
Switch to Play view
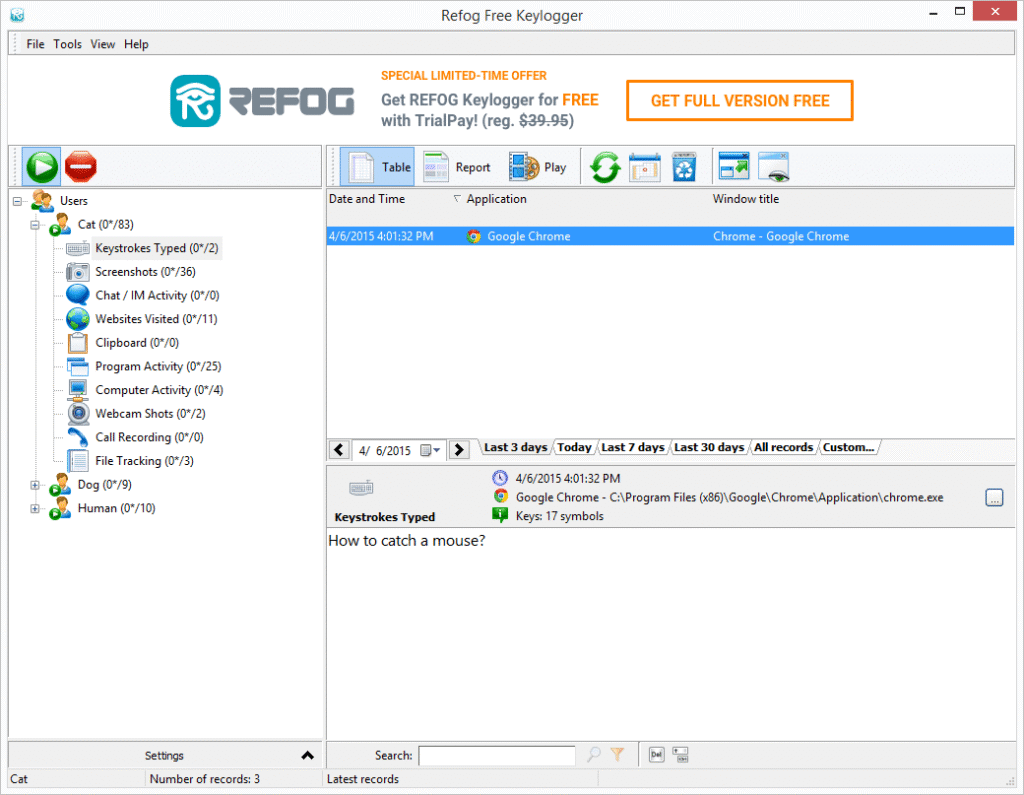pos(535,166)
